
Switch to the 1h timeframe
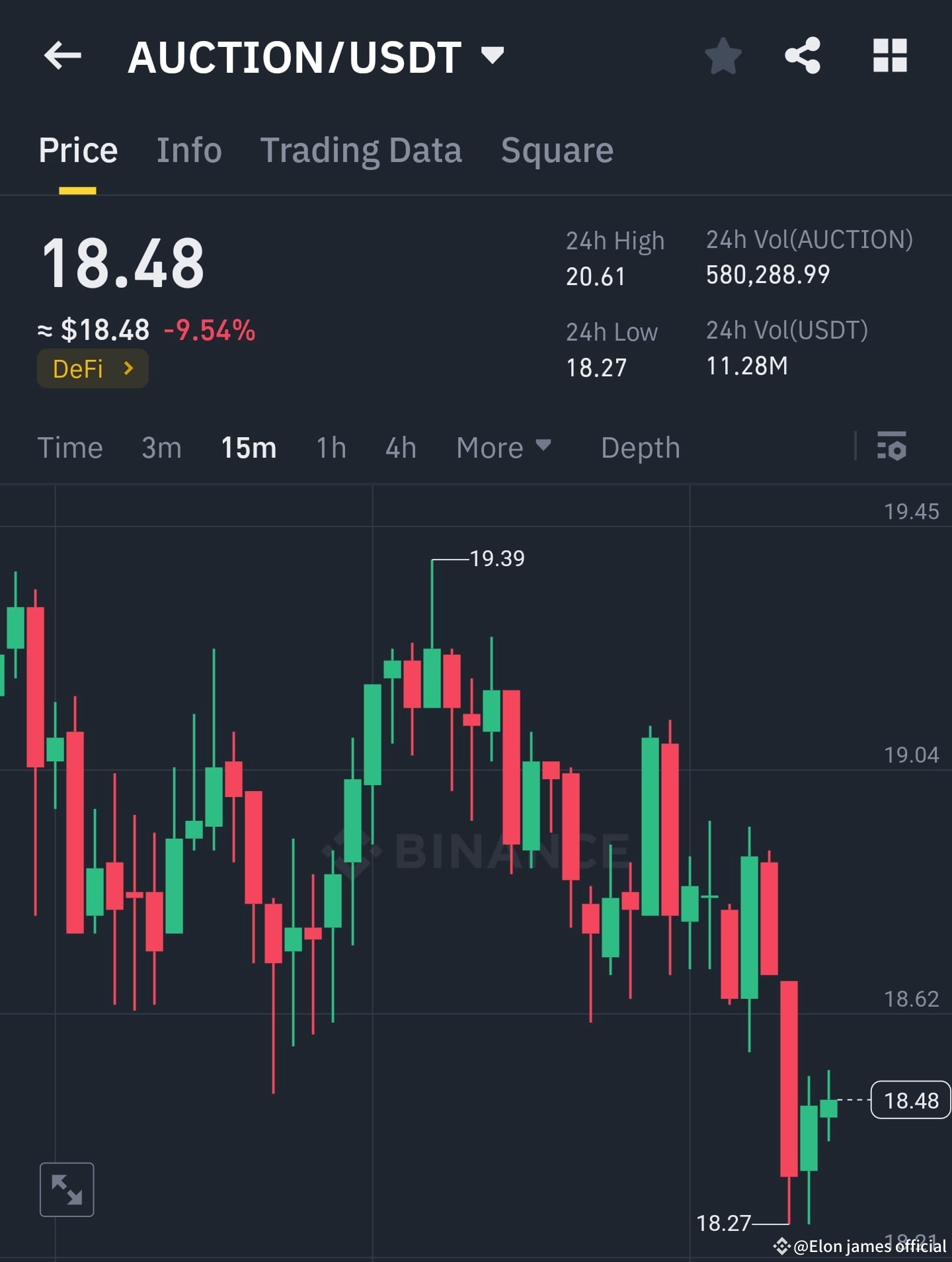(330, 448)
